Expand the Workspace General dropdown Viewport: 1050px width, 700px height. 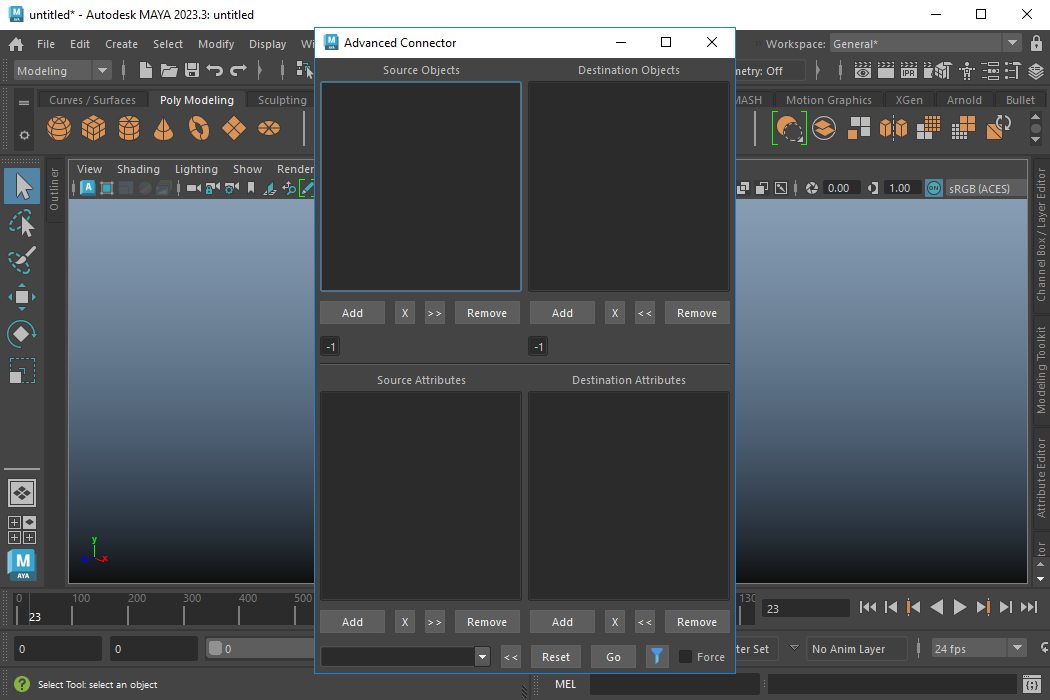click(1011, 44)
